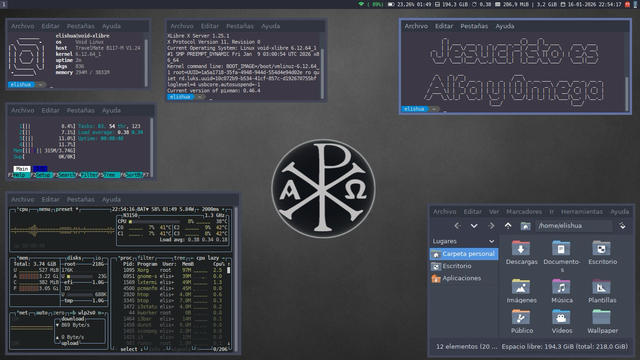640x360 pixels.
Task: Select the Música folder icon
Action: point(561,287)
